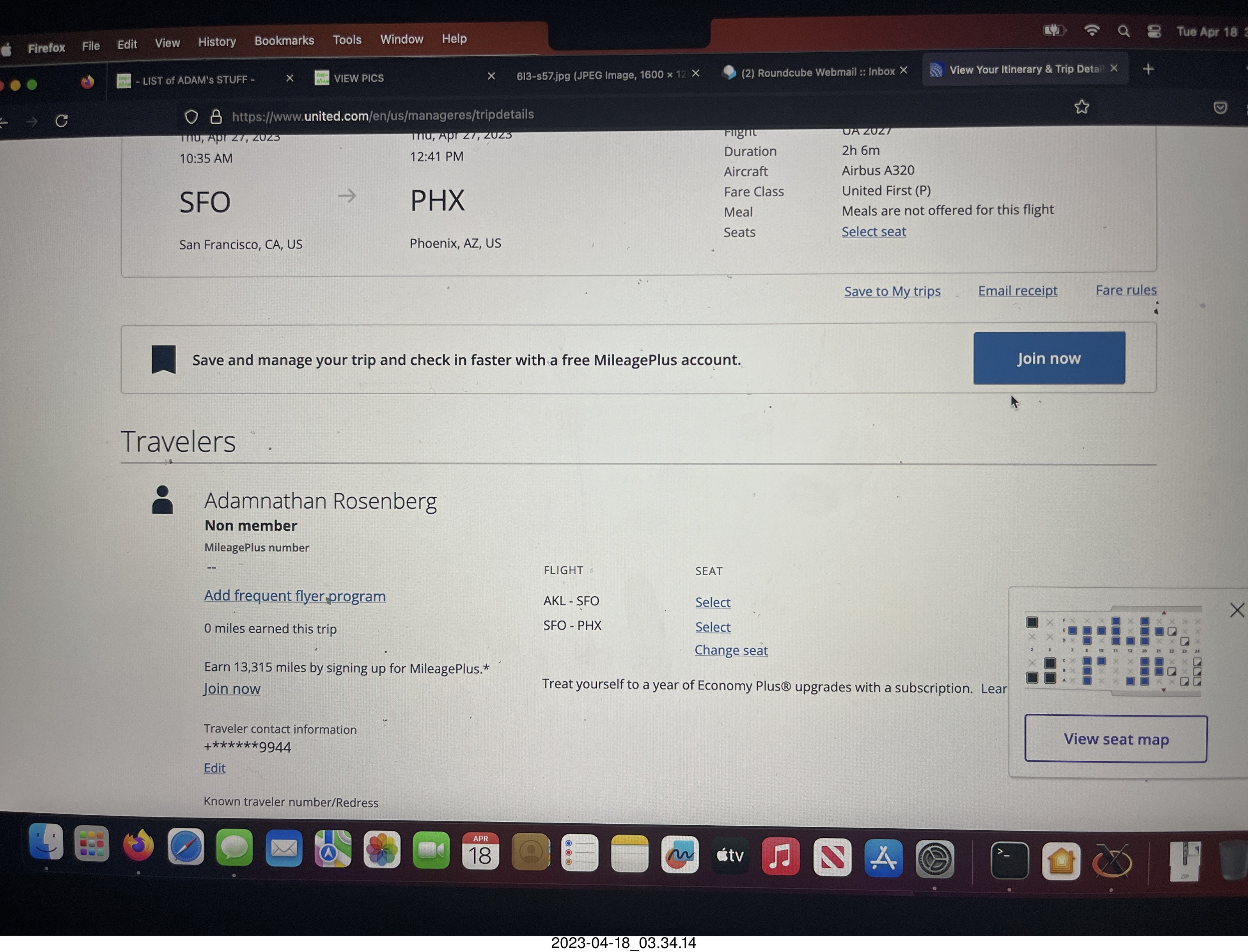The width and height of the screenshot is (1248, 952).
Task: Bookmark this page with the star icon
Action: coord(1081,107)
